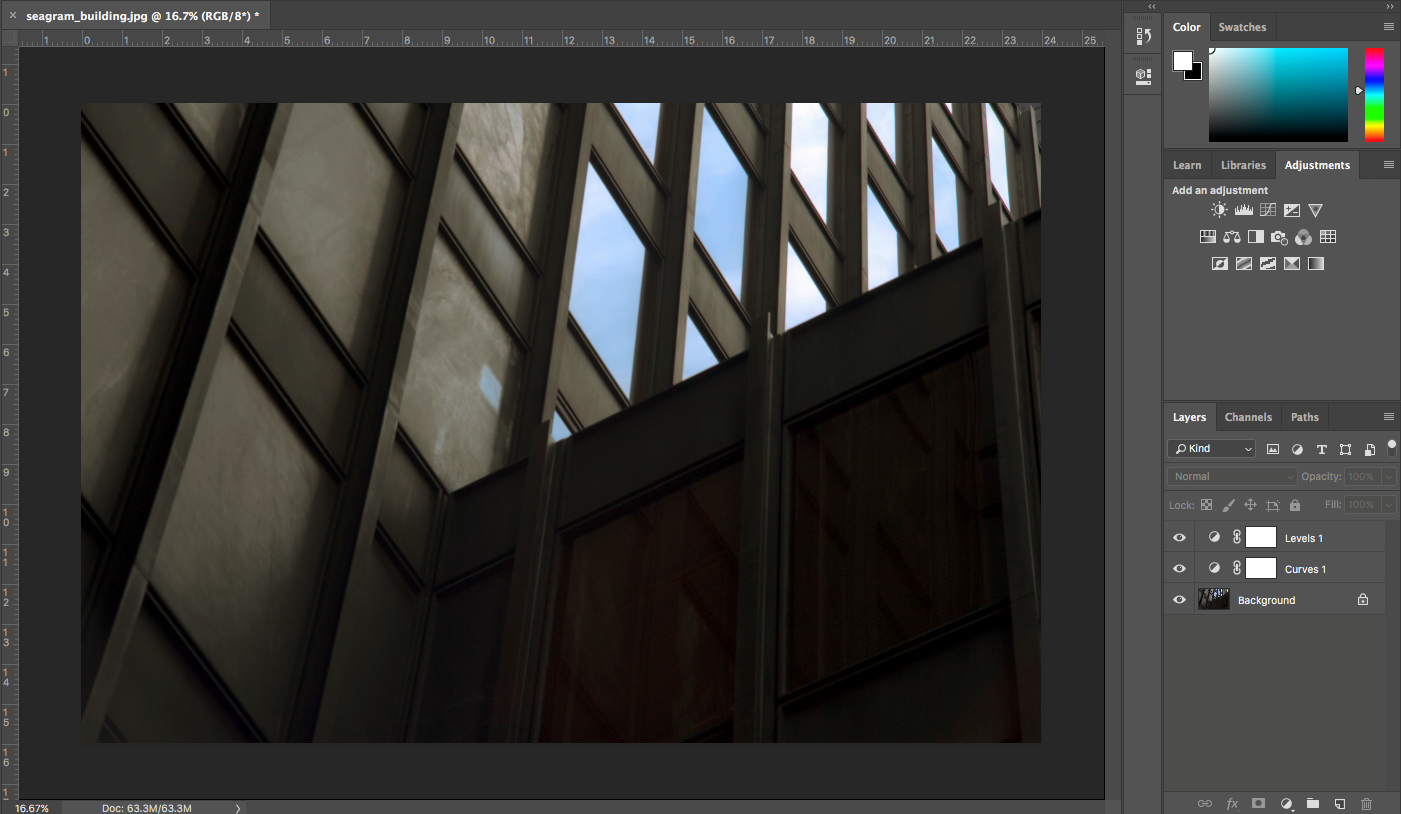Toggle the layer filtering switch
The width and height of the screenshot is (1401, 814).
click(1392, 447)
